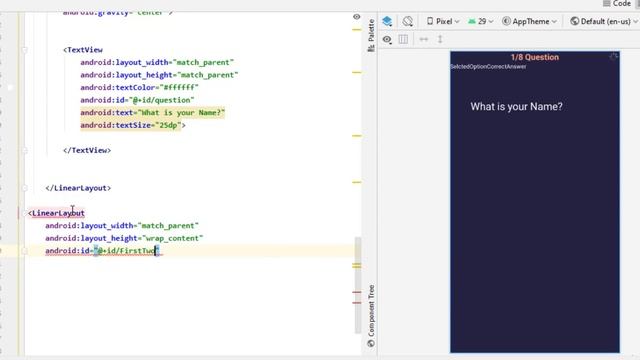Viewport: 640px width, 360px height.
Task: Click the closing </LinearLayout> tag
Action: click(78, 188)
